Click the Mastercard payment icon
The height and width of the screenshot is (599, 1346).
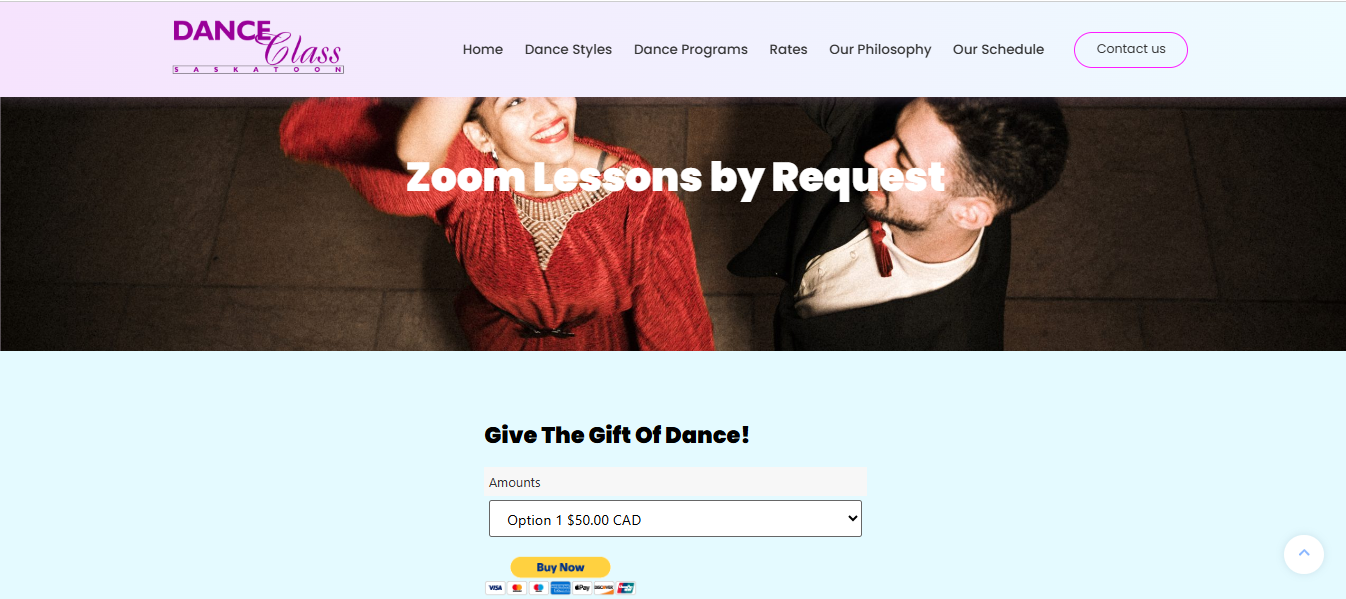[x=517, y=588]
